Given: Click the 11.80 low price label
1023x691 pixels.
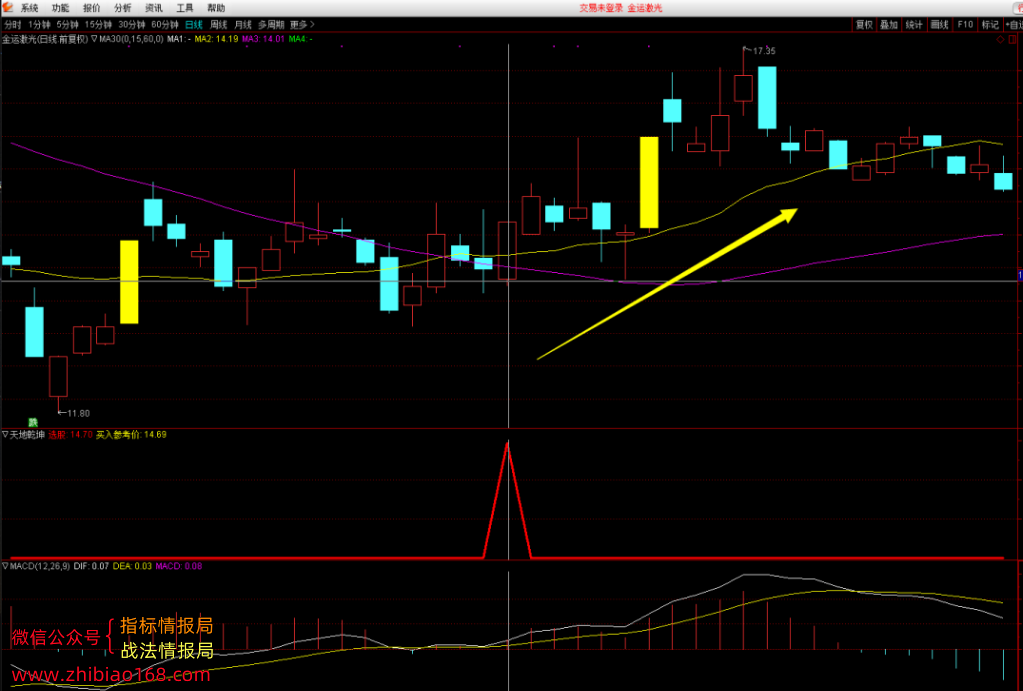Looking at the screenshot, I should pyautogui.click(x=78, y=413).
